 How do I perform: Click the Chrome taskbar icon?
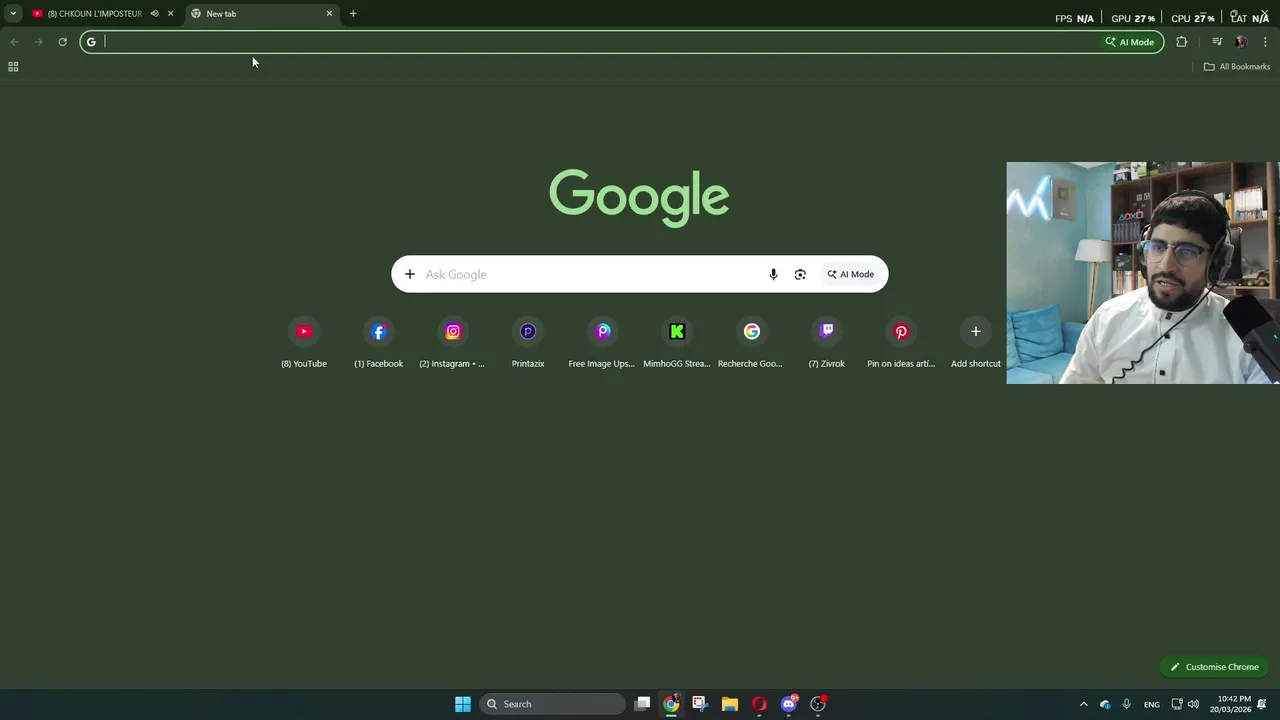tap(671, 704)
